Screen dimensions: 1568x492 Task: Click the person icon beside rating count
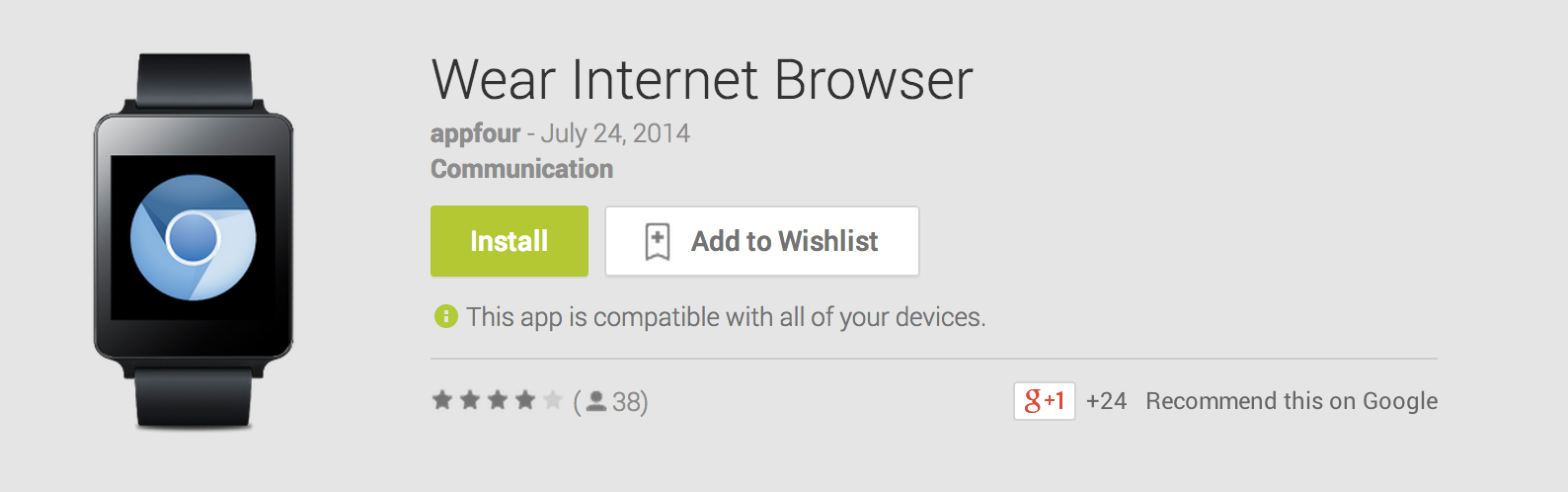point(595,401)
